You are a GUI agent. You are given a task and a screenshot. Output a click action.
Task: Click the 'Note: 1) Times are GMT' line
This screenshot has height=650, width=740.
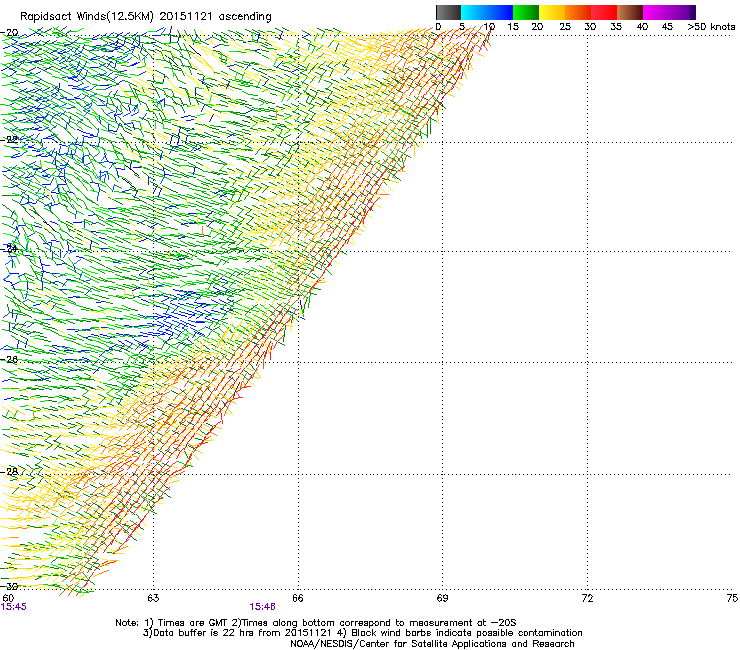[316, 623]
